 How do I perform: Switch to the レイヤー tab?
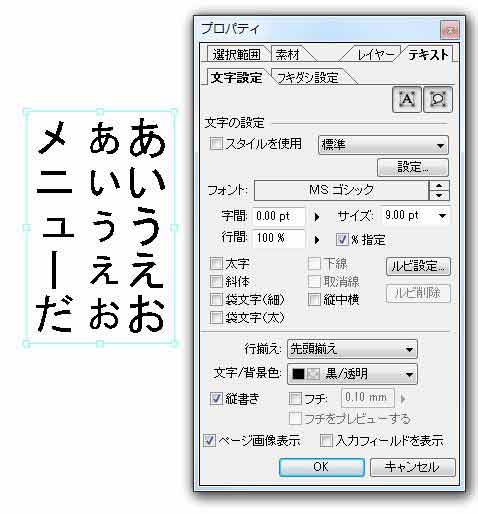[x=374, y=55]
